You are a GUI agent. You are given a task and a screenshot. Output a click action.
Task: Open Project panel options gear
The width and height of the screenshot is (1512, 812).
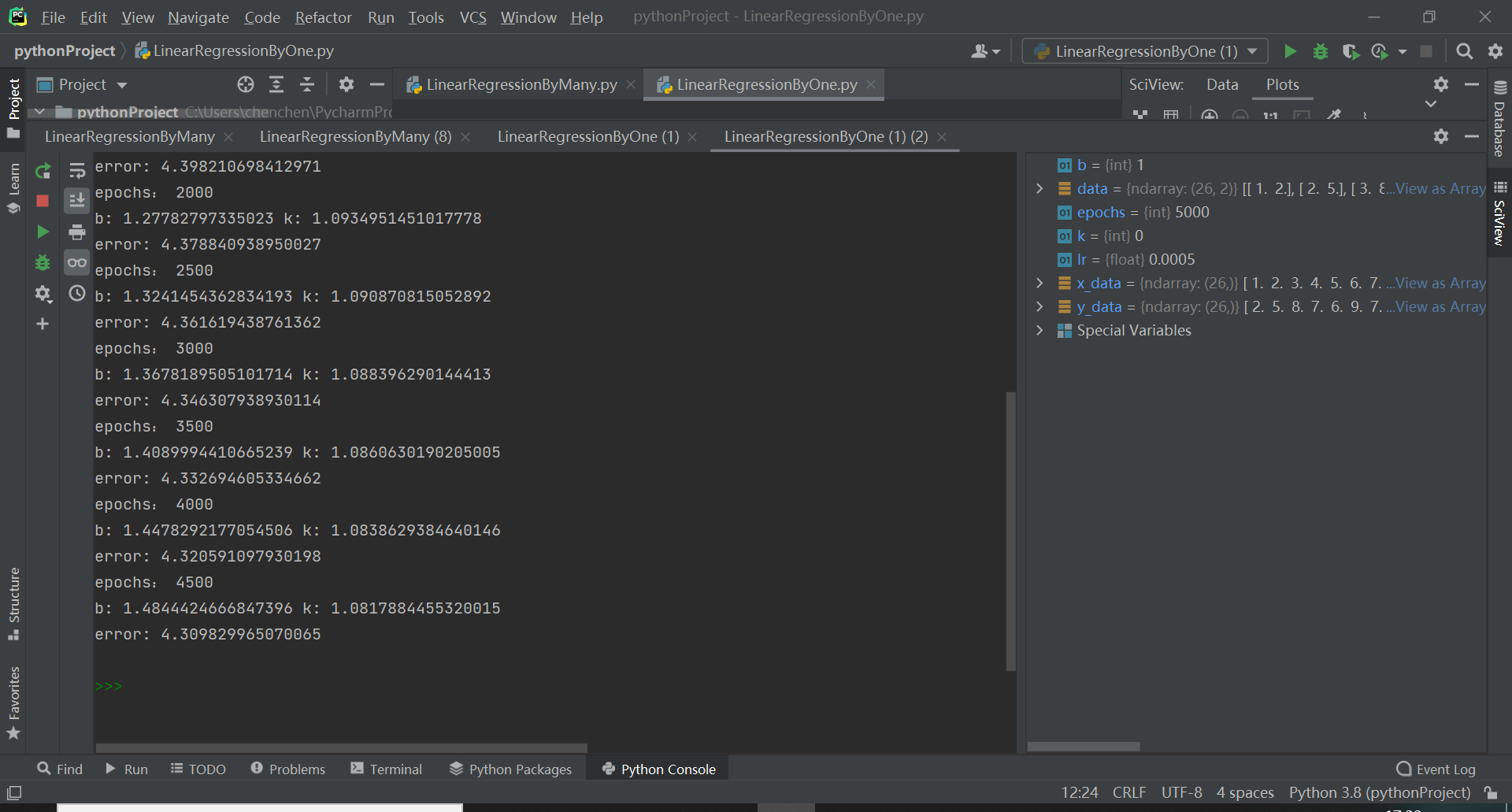point(346,84)
